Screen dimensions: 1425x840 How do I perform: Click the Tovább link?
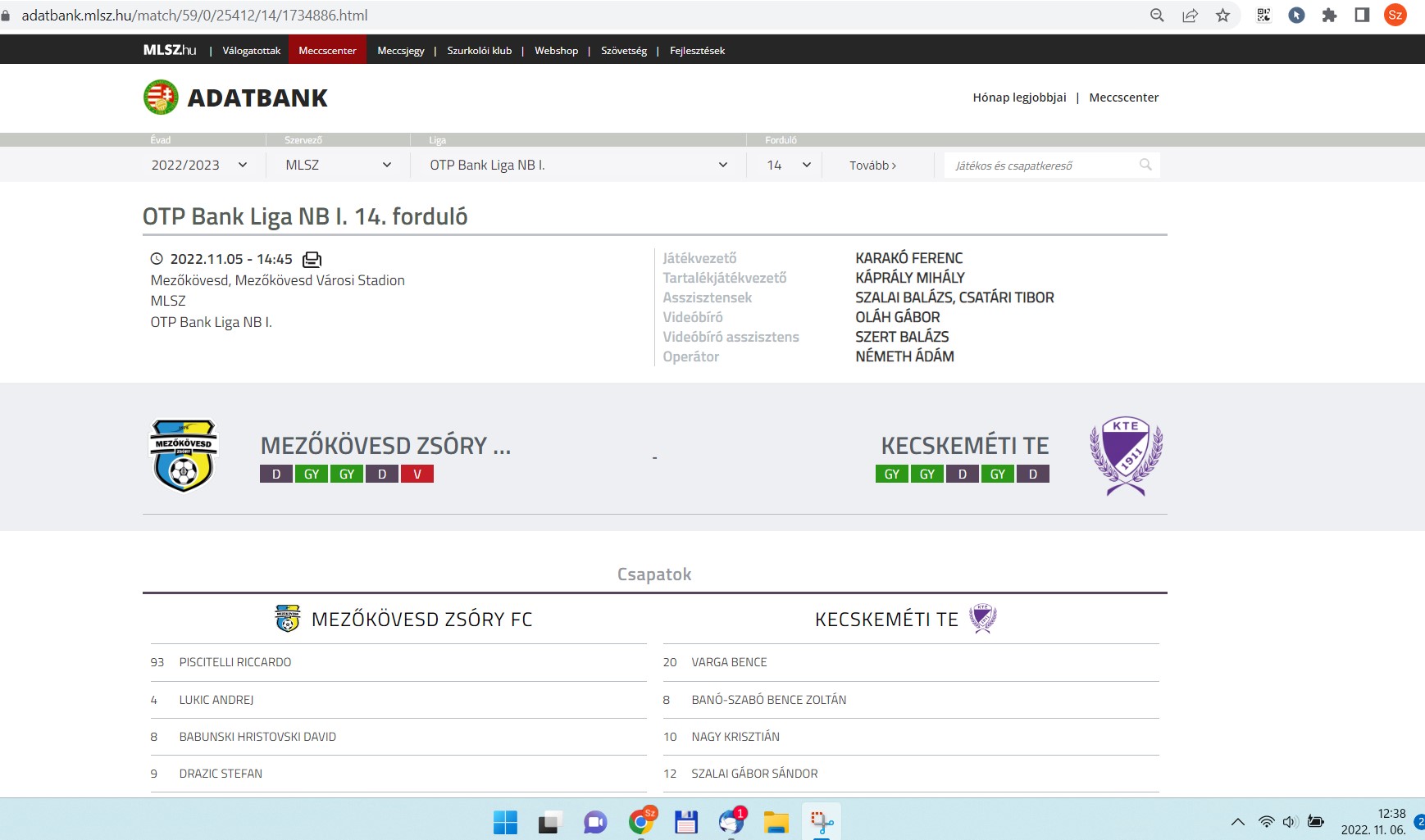872,166
